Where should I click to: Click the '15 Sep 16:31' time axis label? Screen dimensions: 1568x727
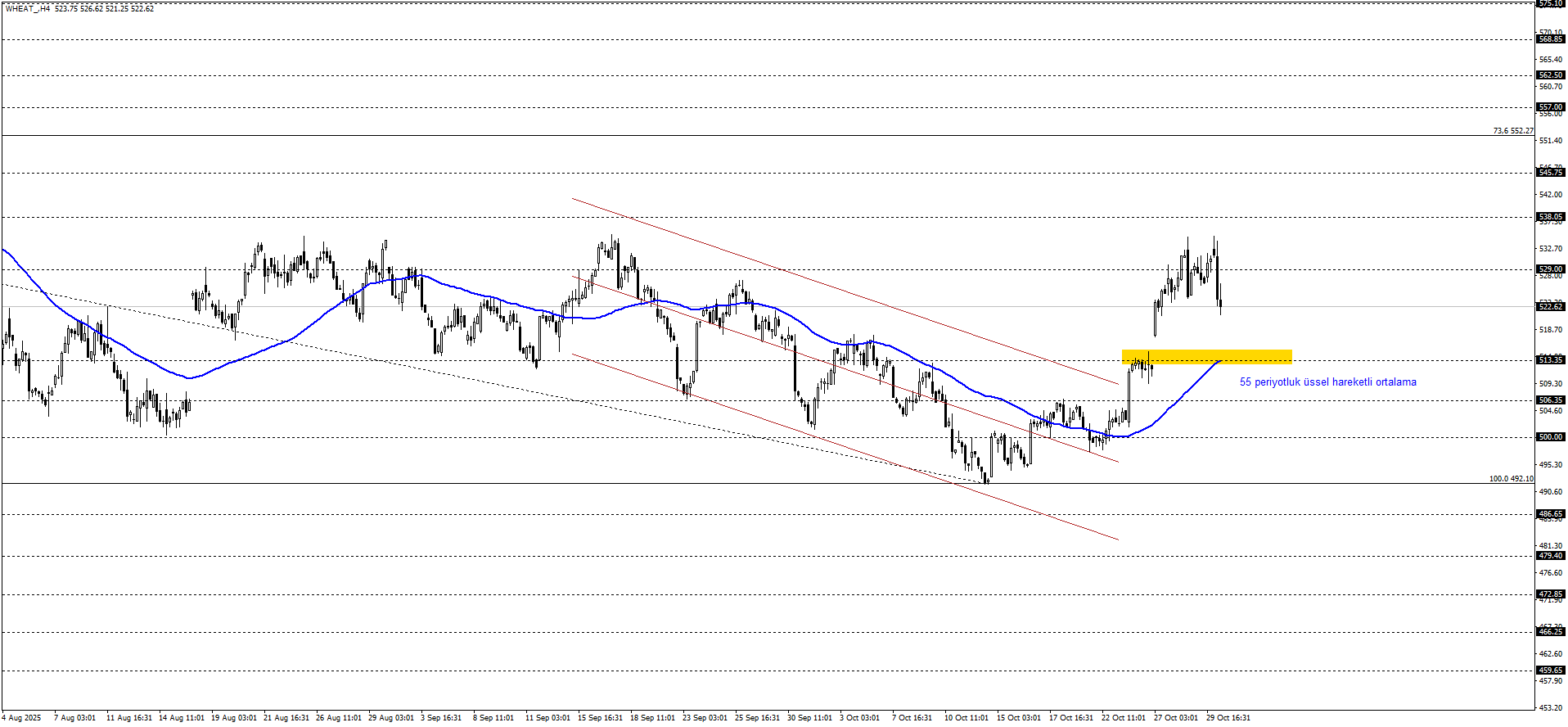point(600,718)
